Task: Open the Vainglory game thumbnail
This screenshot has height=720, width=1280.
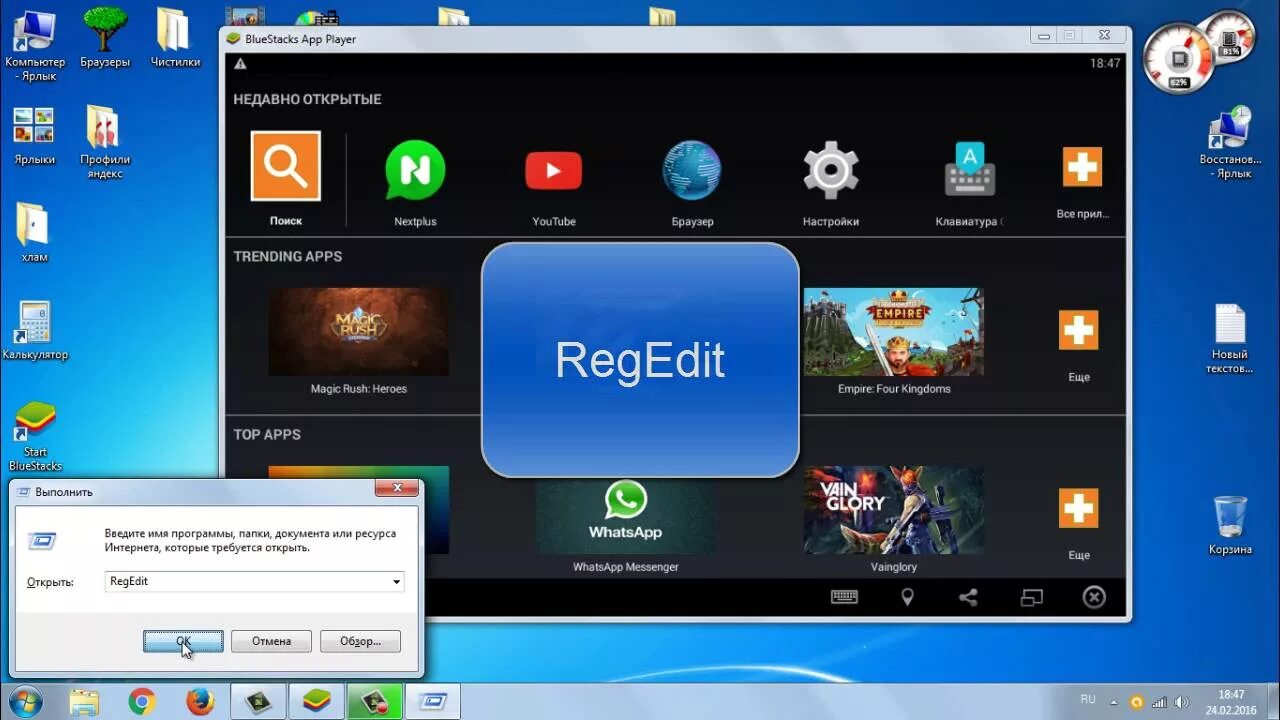Action: click(894, 510)
